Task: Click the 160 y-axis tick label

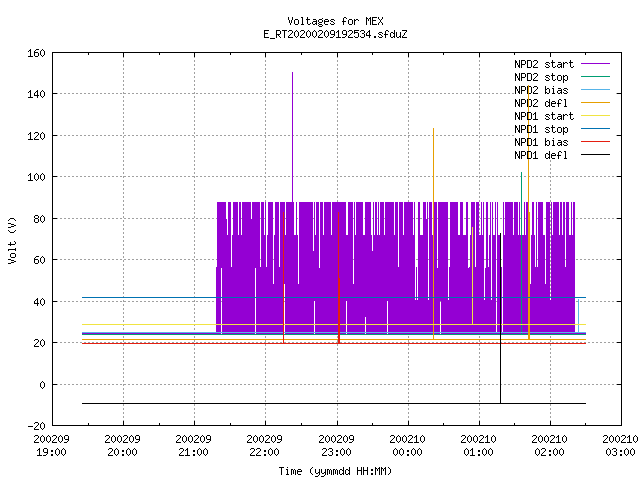Action: pos(36,53)
